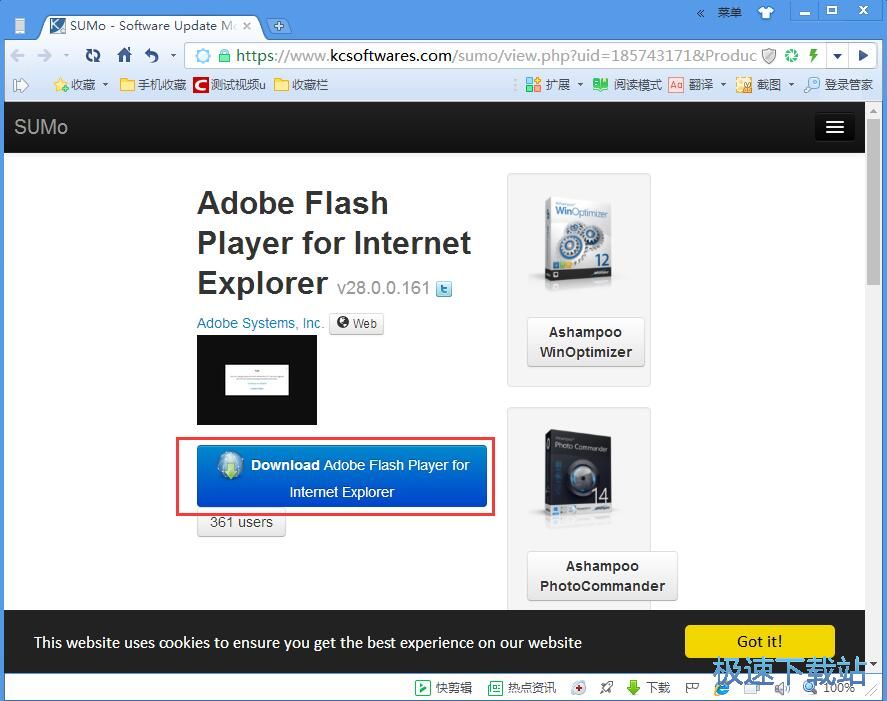
Task: Click the rocket accelerator icon in status bar
Action: (606, 687)
